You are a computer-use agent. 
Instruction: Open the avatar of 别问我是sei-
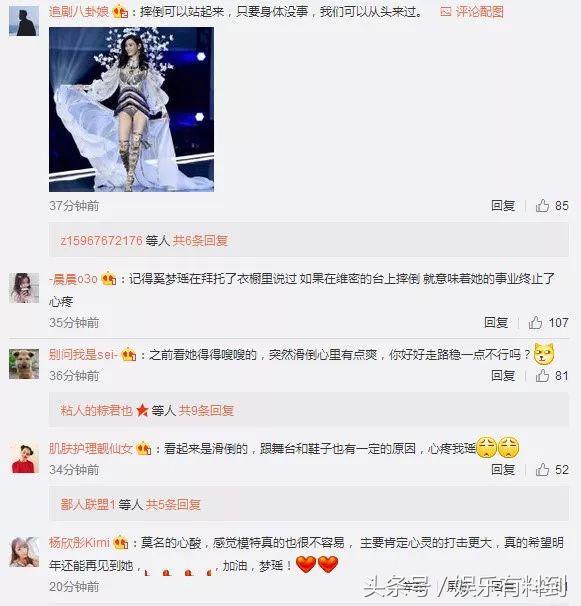coord(24,364)
